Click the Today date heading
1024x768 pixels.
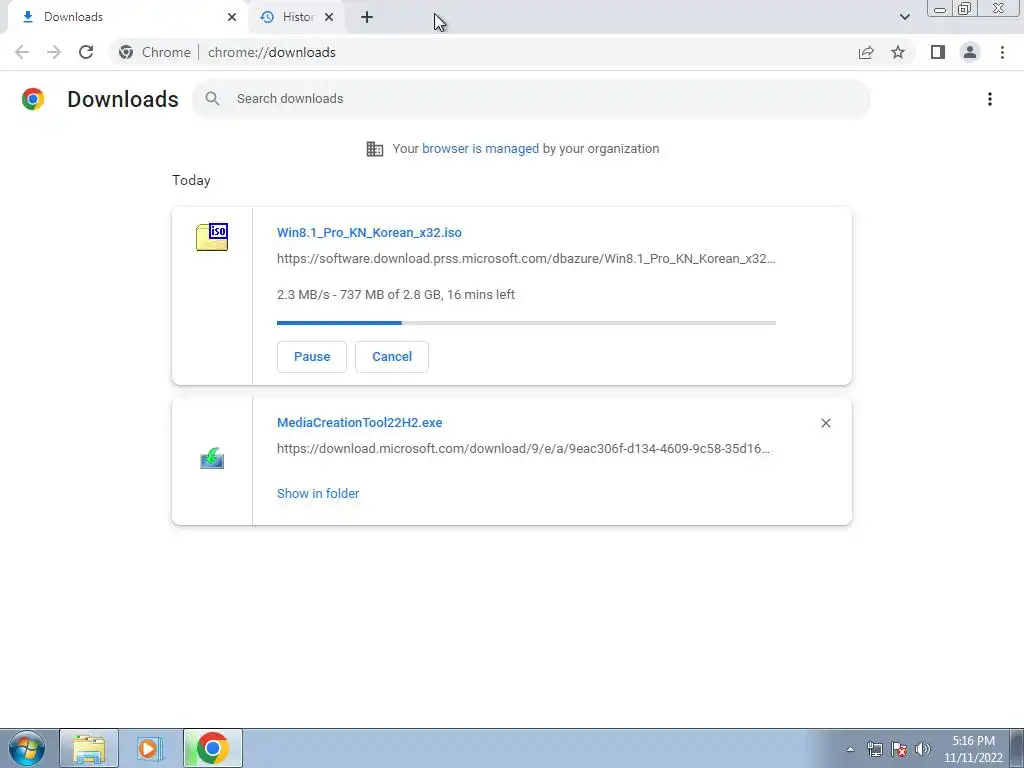point(191,180)
